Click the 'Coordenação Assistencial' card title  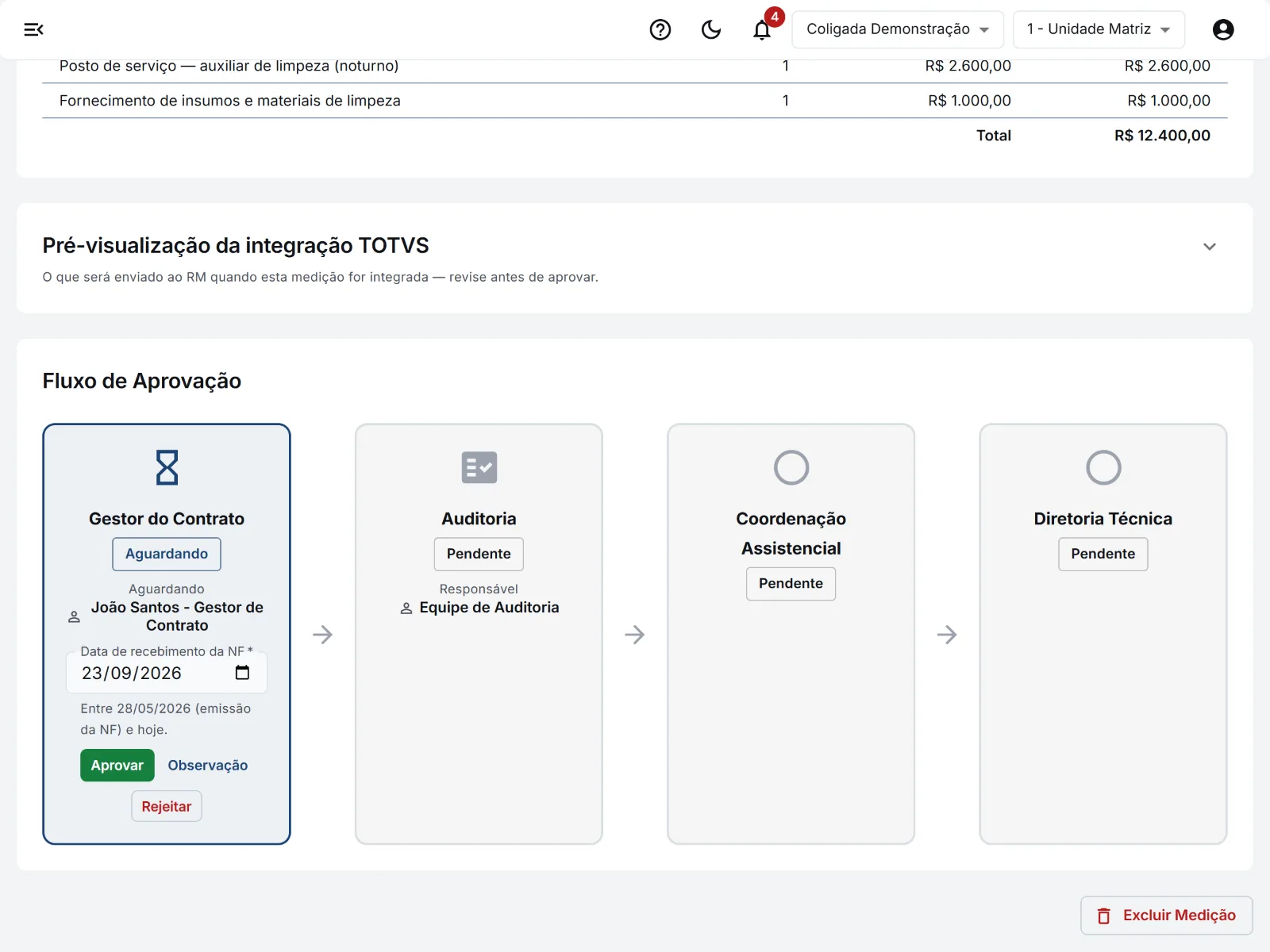(x=791, y=533)
